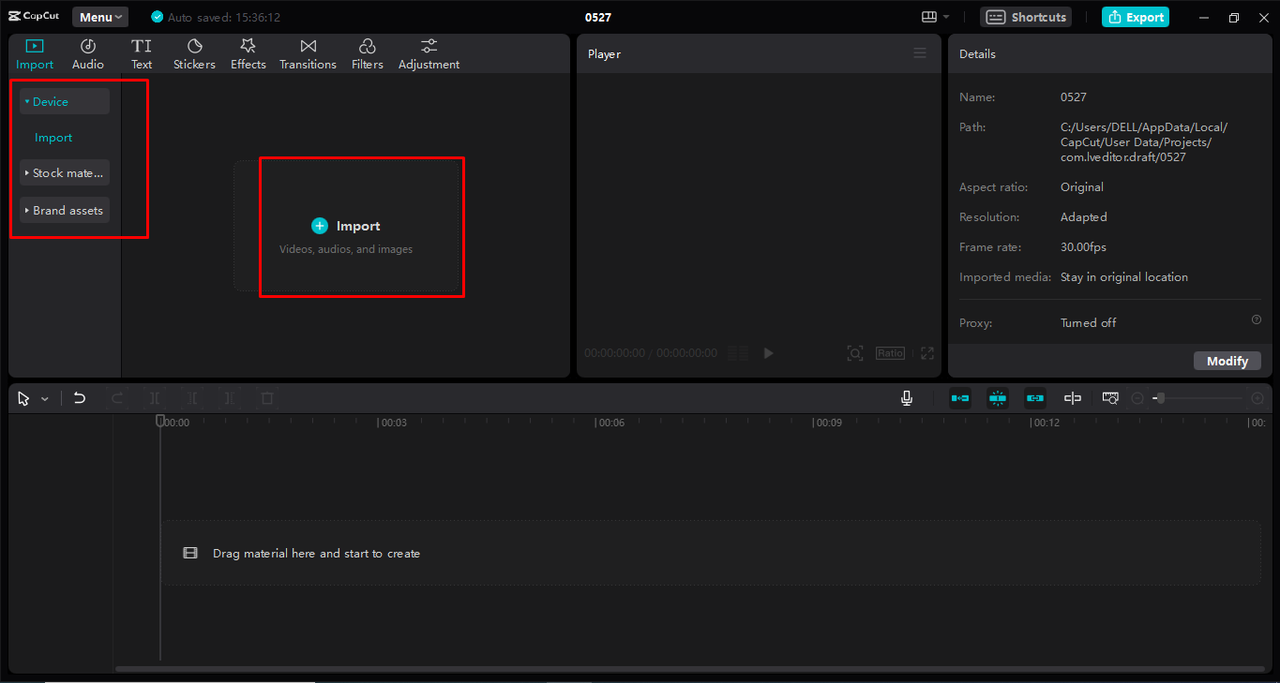Click the Aspect ratio value Original
This screenshot has height=683, width=1280.
click(x=1082, y=187)
